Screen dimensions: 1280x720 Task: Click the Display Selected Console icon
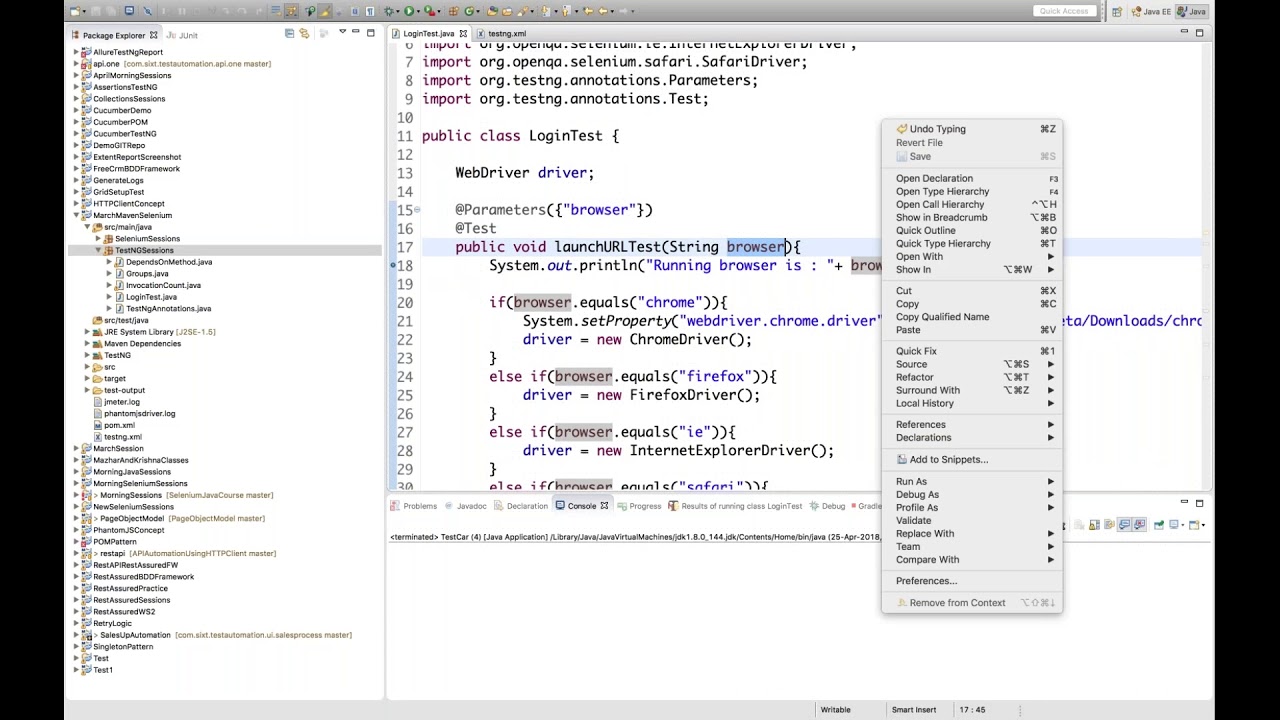(1174, 524)
